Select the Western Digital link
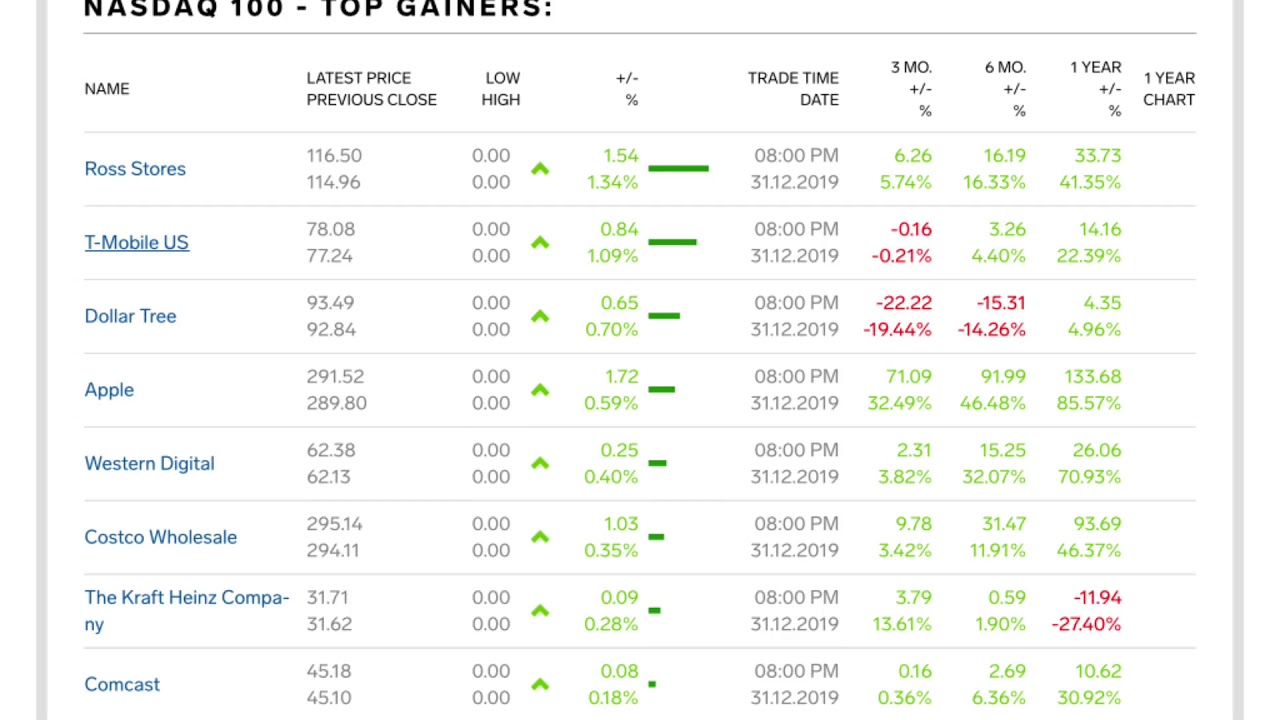The width and height of the screenshot is (1280, 720). [x=149, y=464]
